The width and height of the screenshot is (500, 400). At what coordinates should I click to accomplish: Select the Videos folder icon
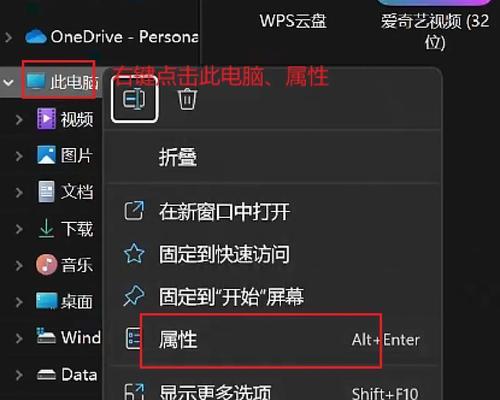tap(46, 119)
